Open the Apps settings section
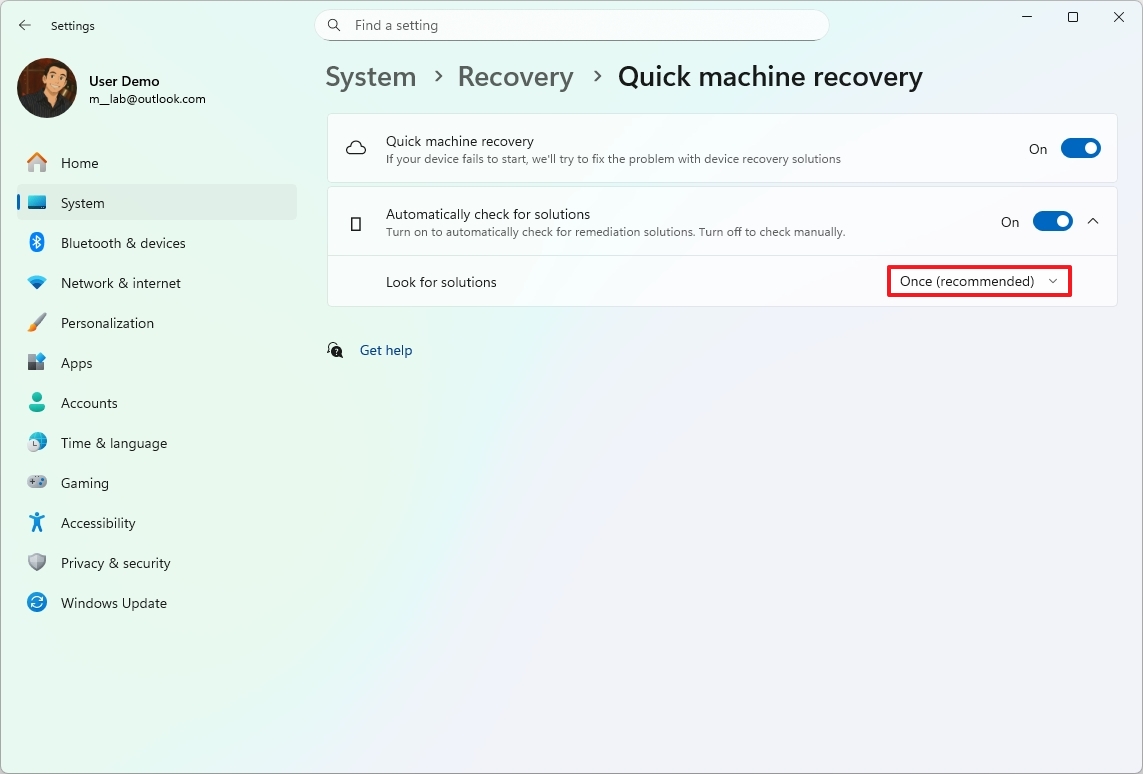1143x774 pixels. point(76,362)
